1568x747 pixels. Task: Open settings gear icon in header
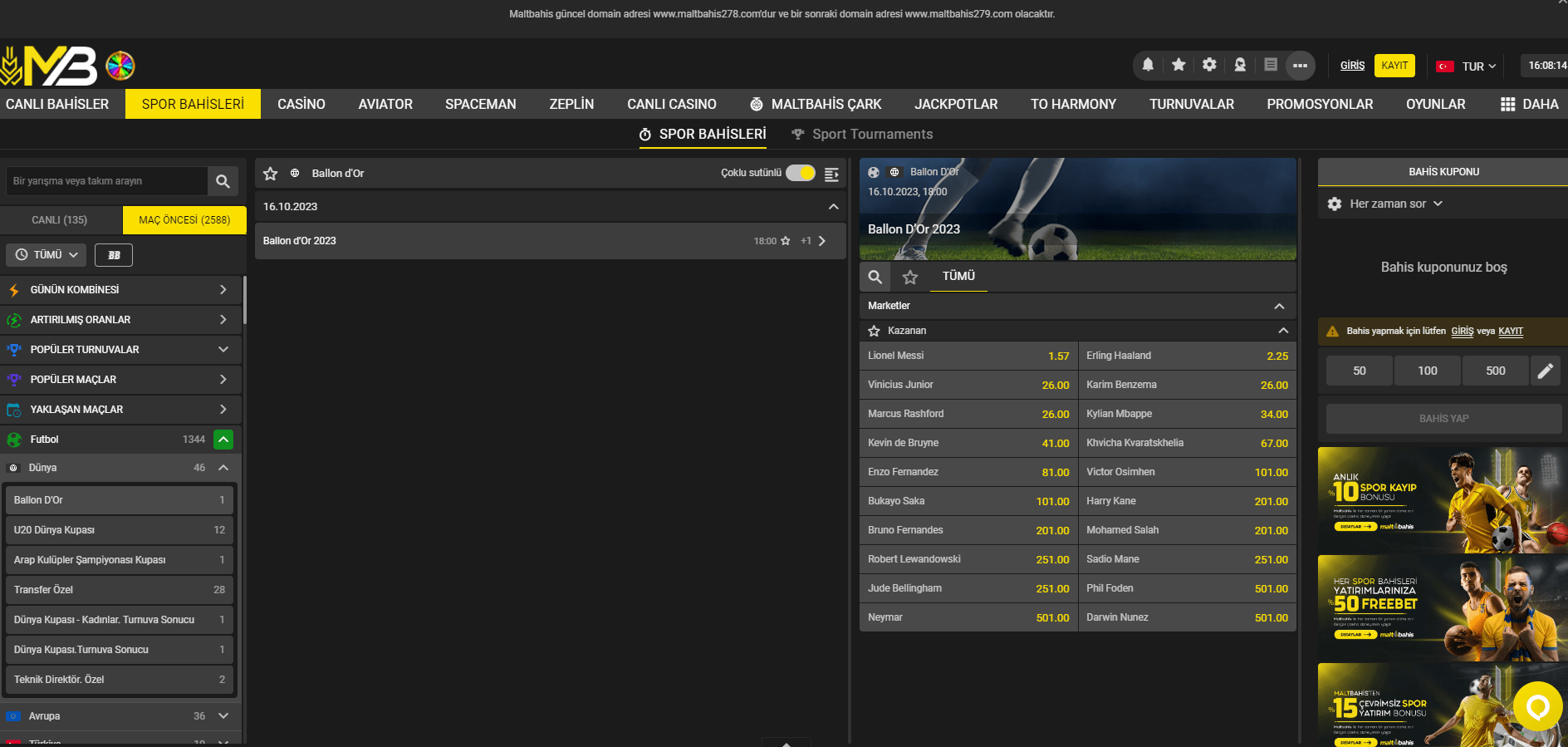[1209, 65]
